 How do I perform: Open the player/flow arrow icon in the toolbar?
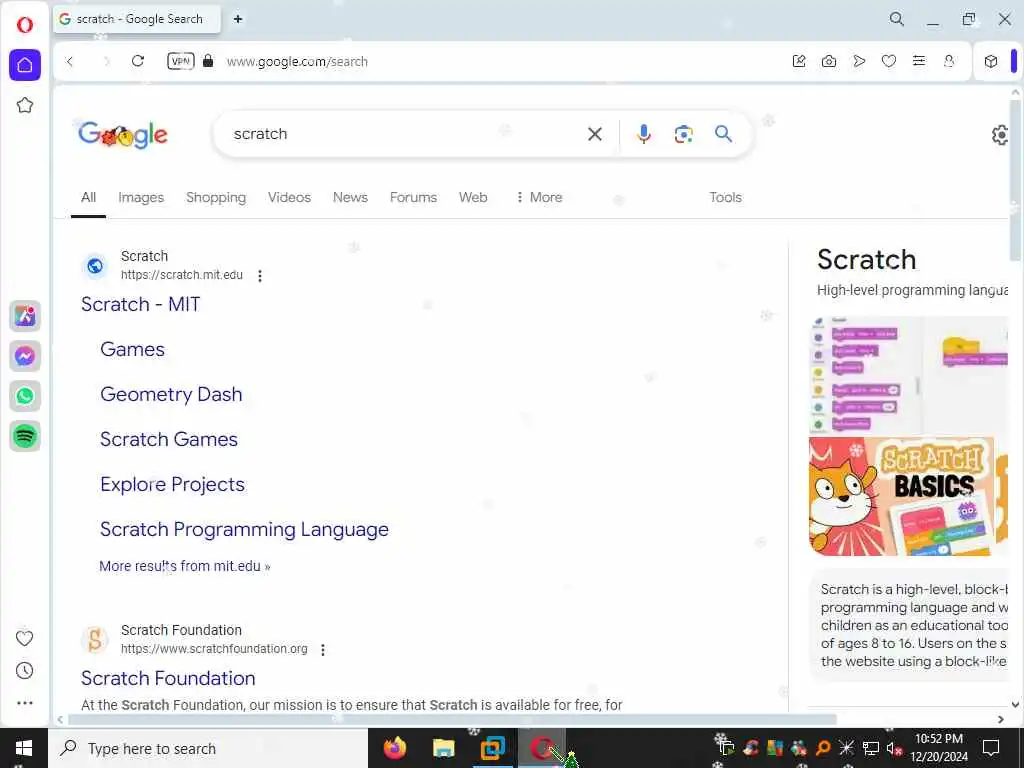pyautogui.click(x=859, y=61)
